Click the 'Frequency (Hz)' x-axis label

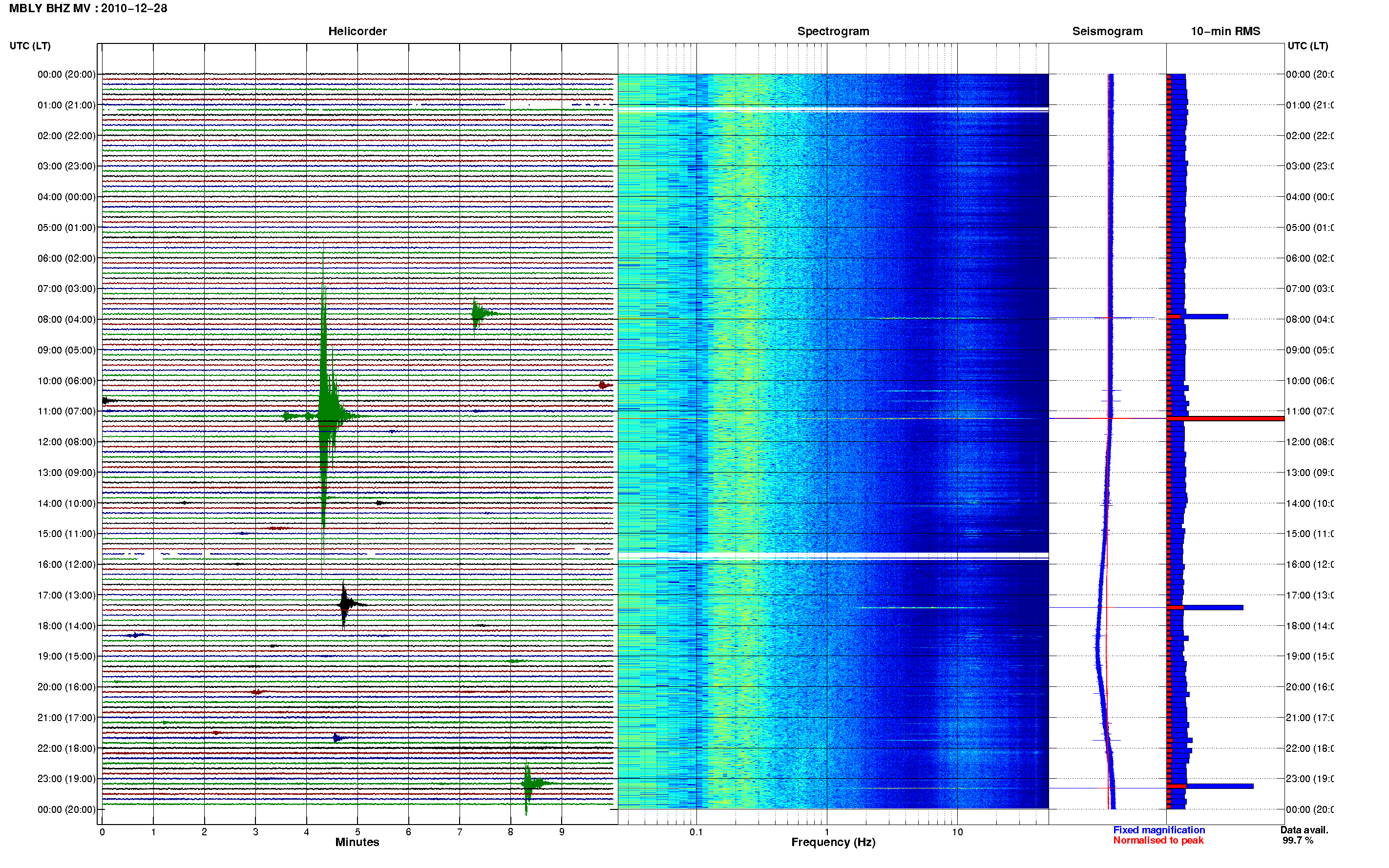833,843
